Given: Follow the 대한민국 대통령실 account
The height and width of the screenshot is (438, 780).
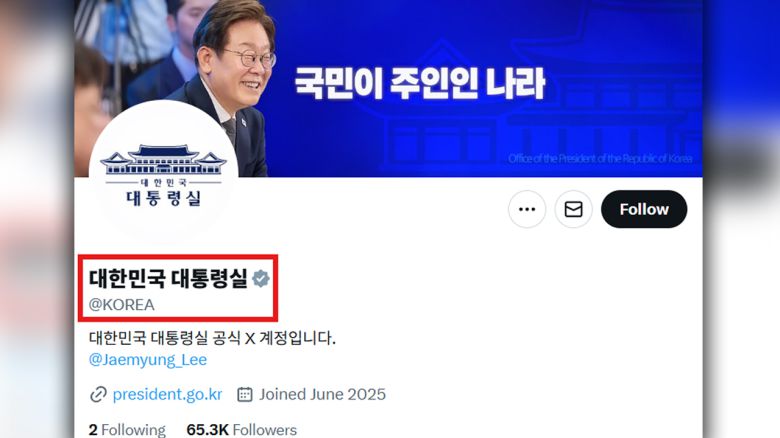Looking at the screenshot, I should click(x=644, y=210).
